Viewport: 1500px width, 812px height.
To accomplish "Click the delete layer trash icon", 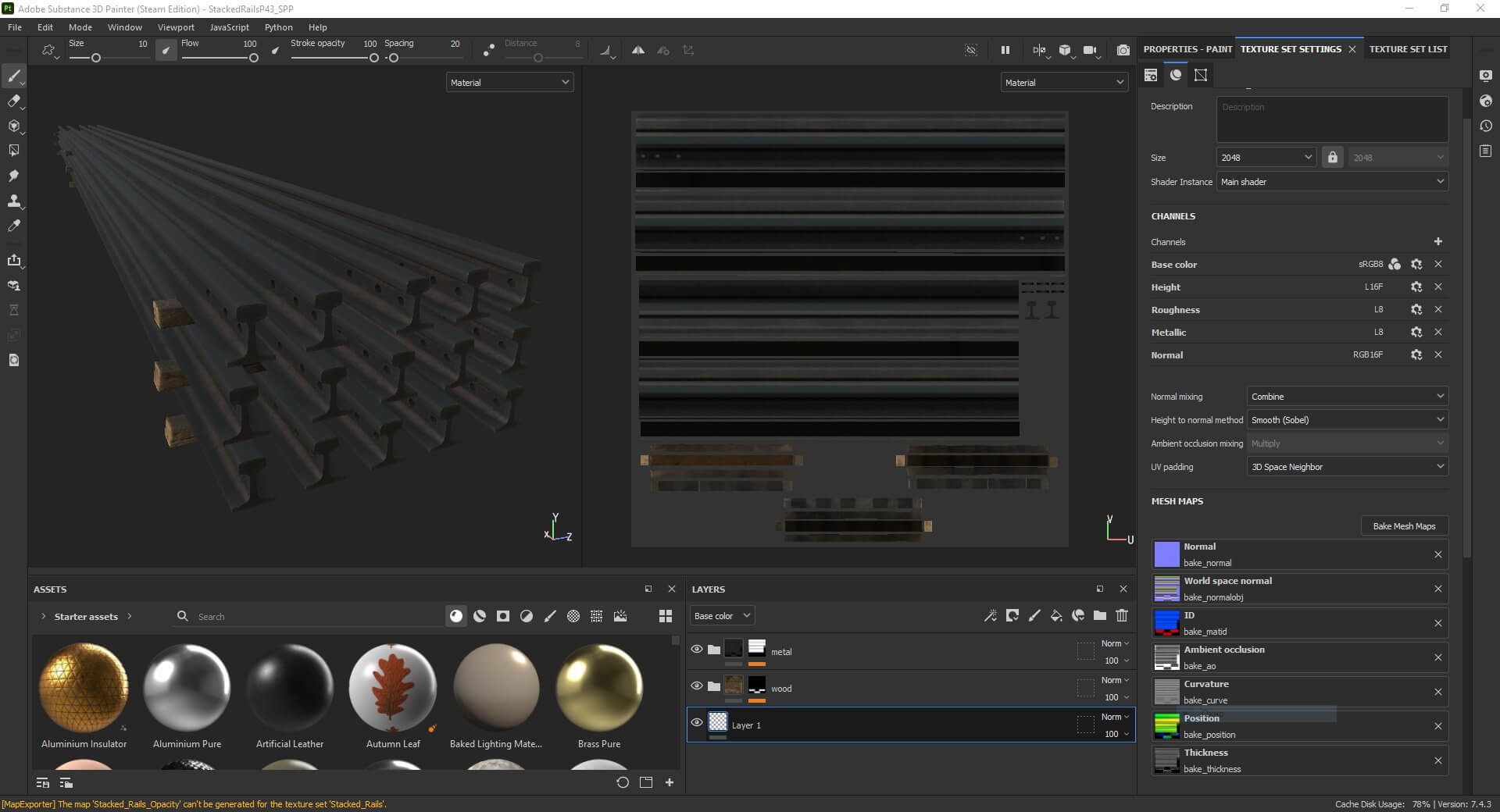I will [1122, 616].
